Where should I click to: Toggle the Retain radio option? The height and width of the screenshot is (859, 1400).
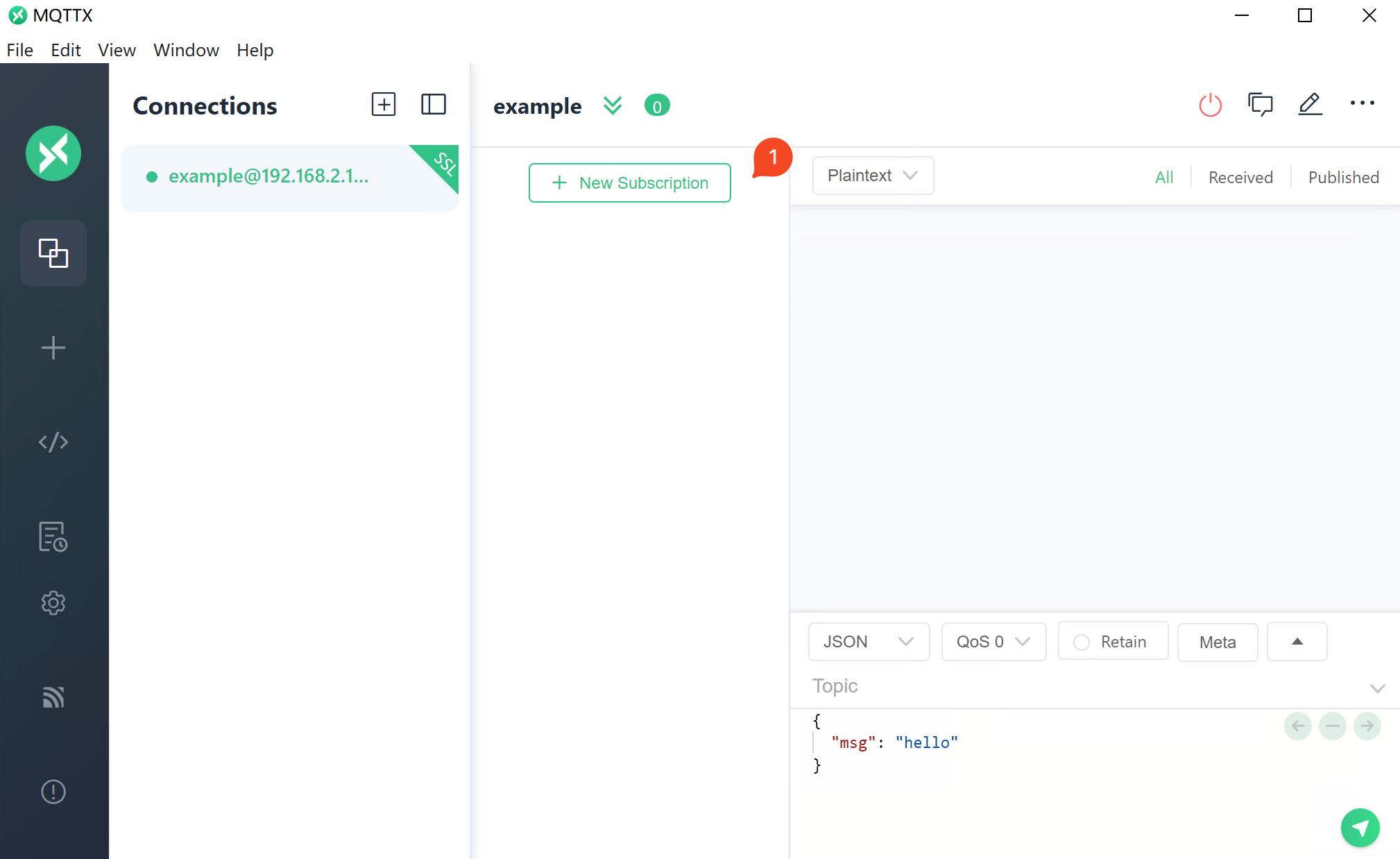click(x=1113, y=642)
